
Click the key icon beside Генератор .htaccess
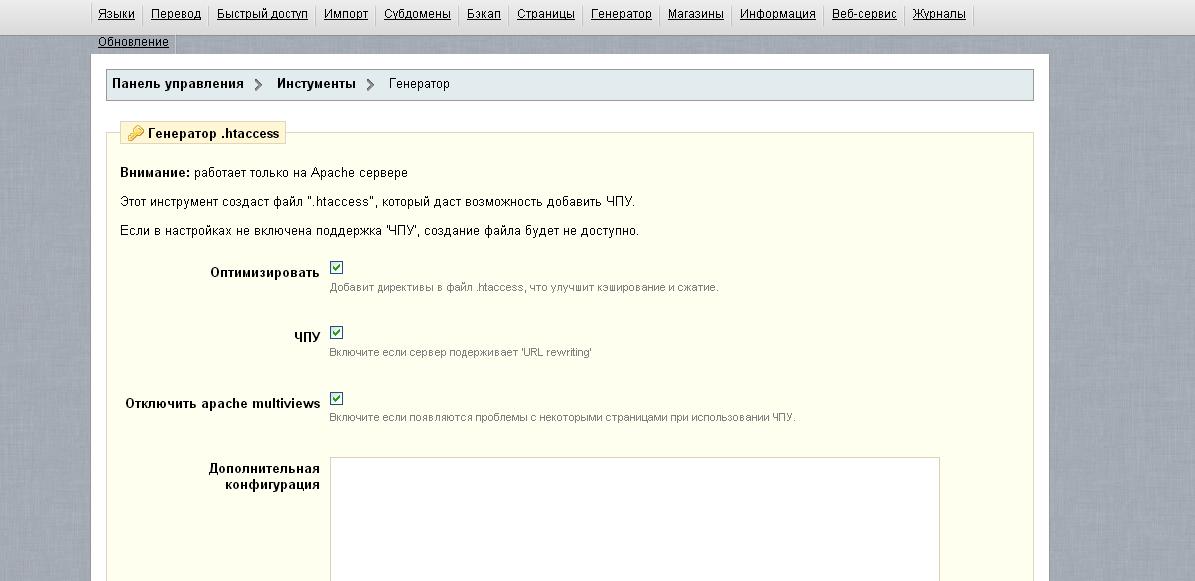[136, 133]
